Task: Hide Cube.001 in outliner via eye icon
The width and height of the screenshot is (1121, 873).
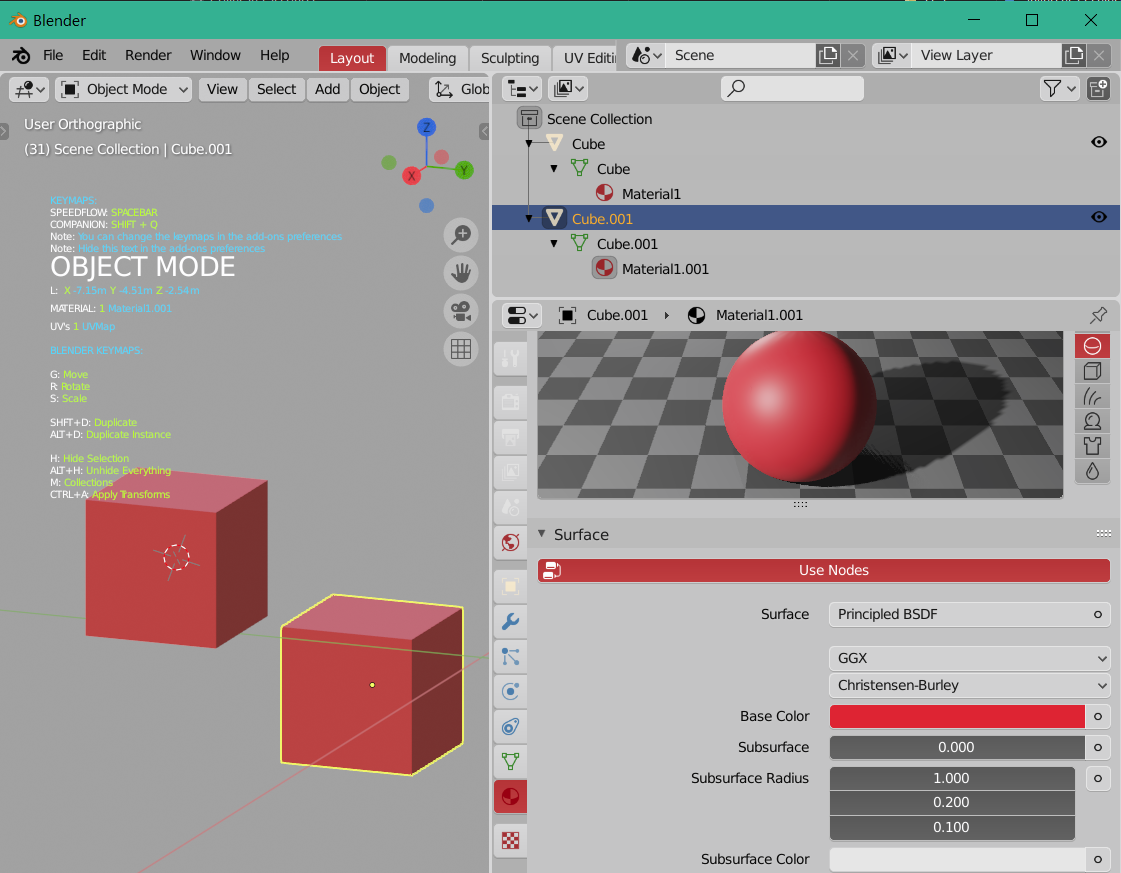Action: click(x=1099, y=217)
